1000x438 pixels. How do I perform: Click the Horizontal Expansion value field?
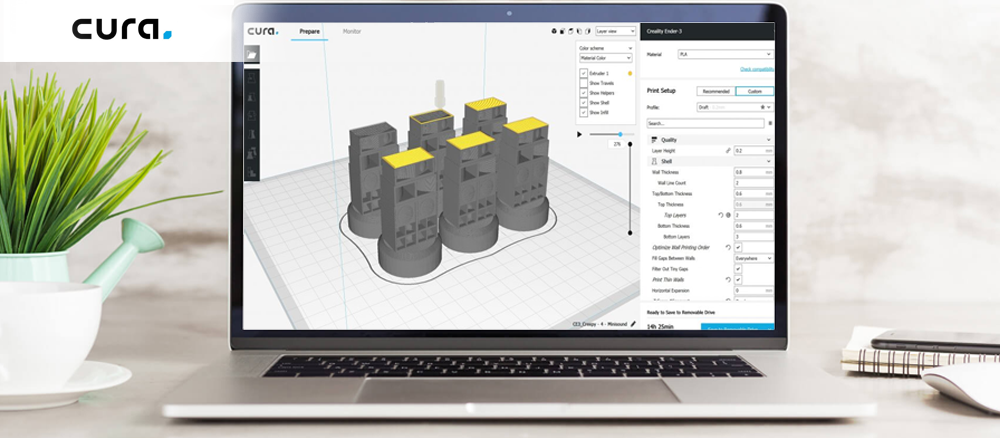[754, 290]
